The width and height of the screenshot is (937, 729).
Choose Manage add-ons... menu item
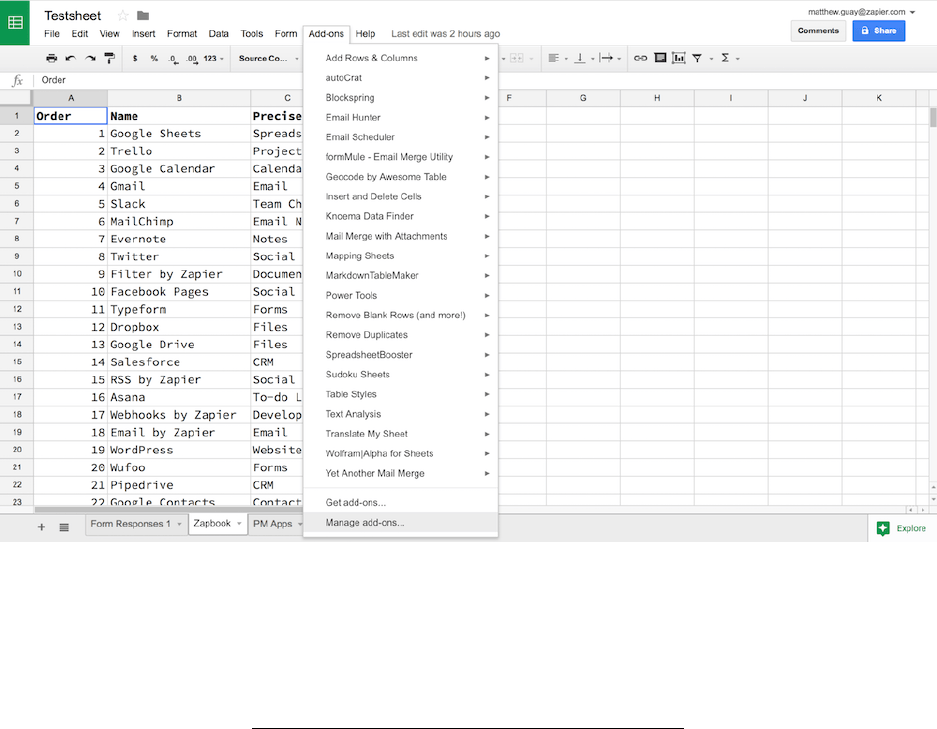click(400, 522)
